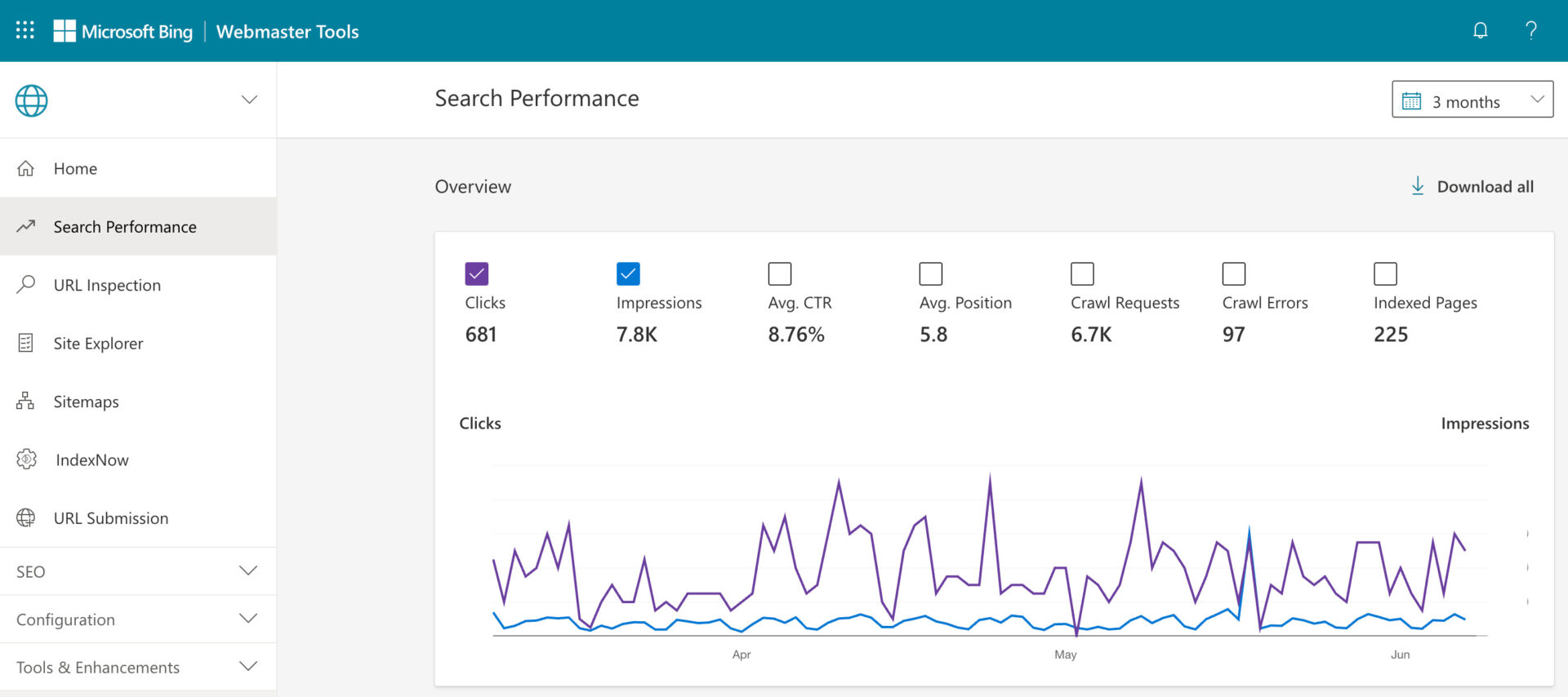Open the app launcher grid icon

point(25,31)
